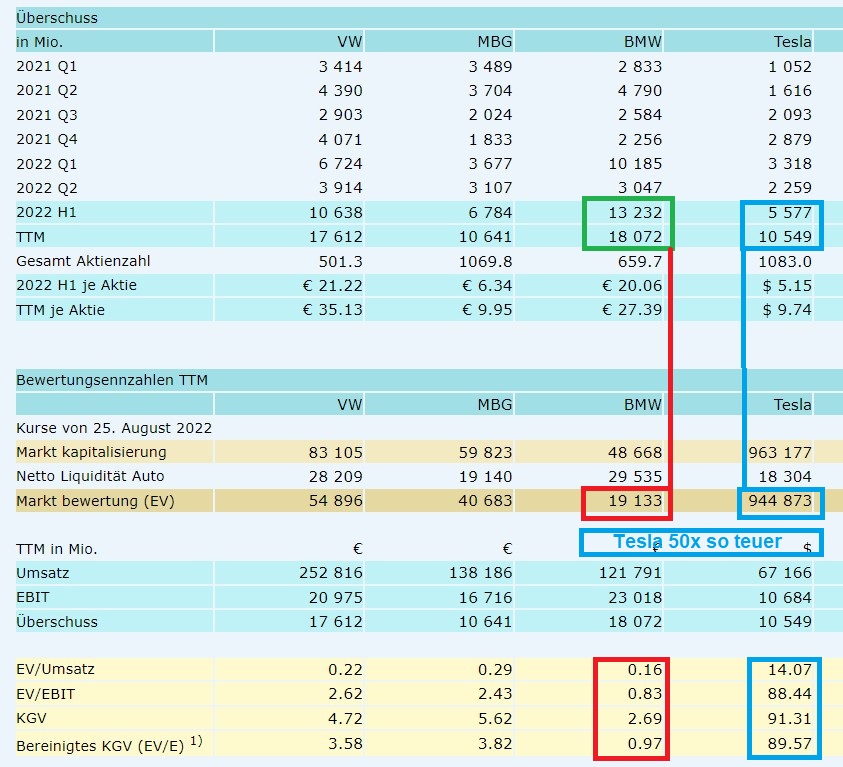Click BMW's 2022 H1 value 13 232
The image size is (843, 767).
point(635,213)
